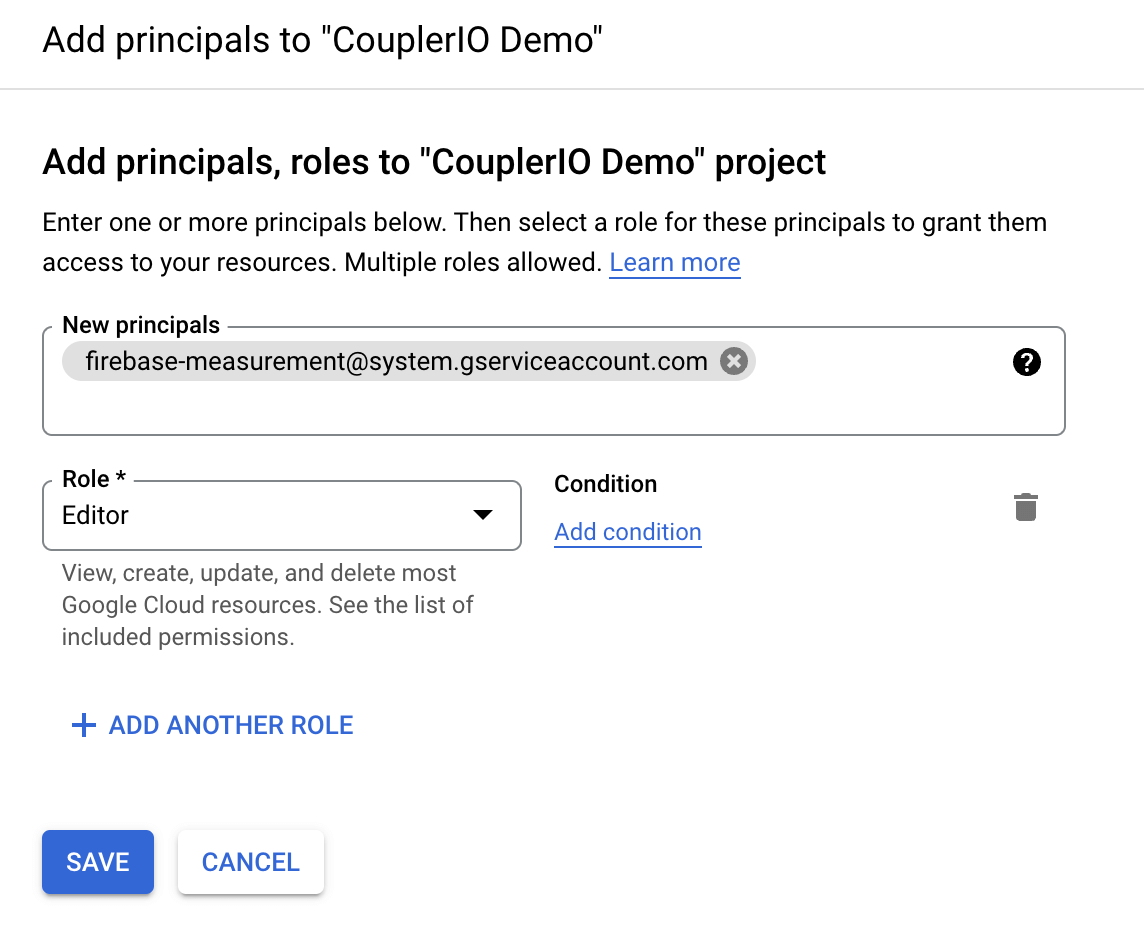1144x936 pixels.
Task: Click the Editor role description text
Action: pos(267,605)
